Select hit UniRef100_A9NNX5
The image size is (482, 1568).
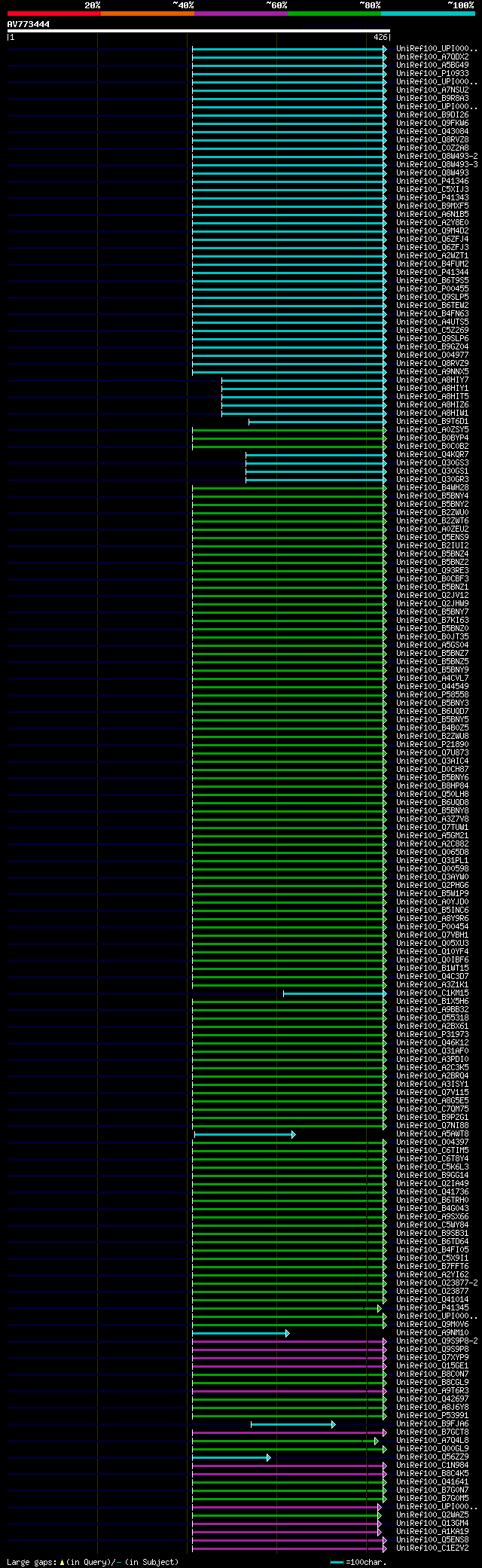[432, 372]
